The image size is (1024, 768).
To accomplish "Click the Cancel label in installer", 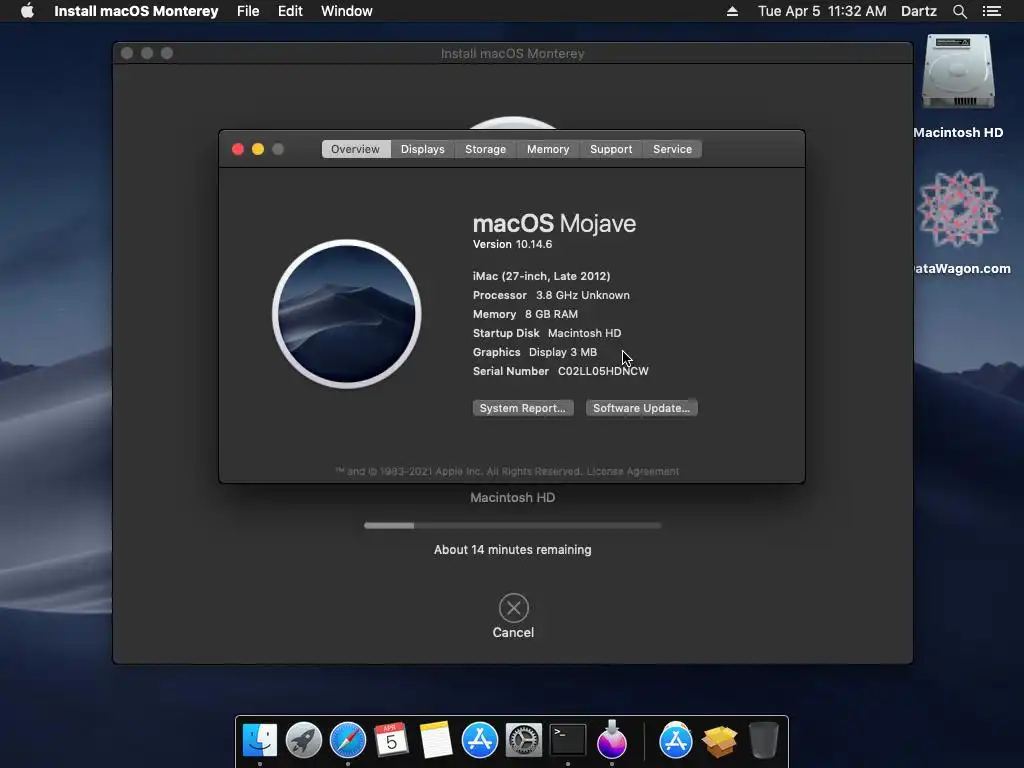I will tap(513, 633).
